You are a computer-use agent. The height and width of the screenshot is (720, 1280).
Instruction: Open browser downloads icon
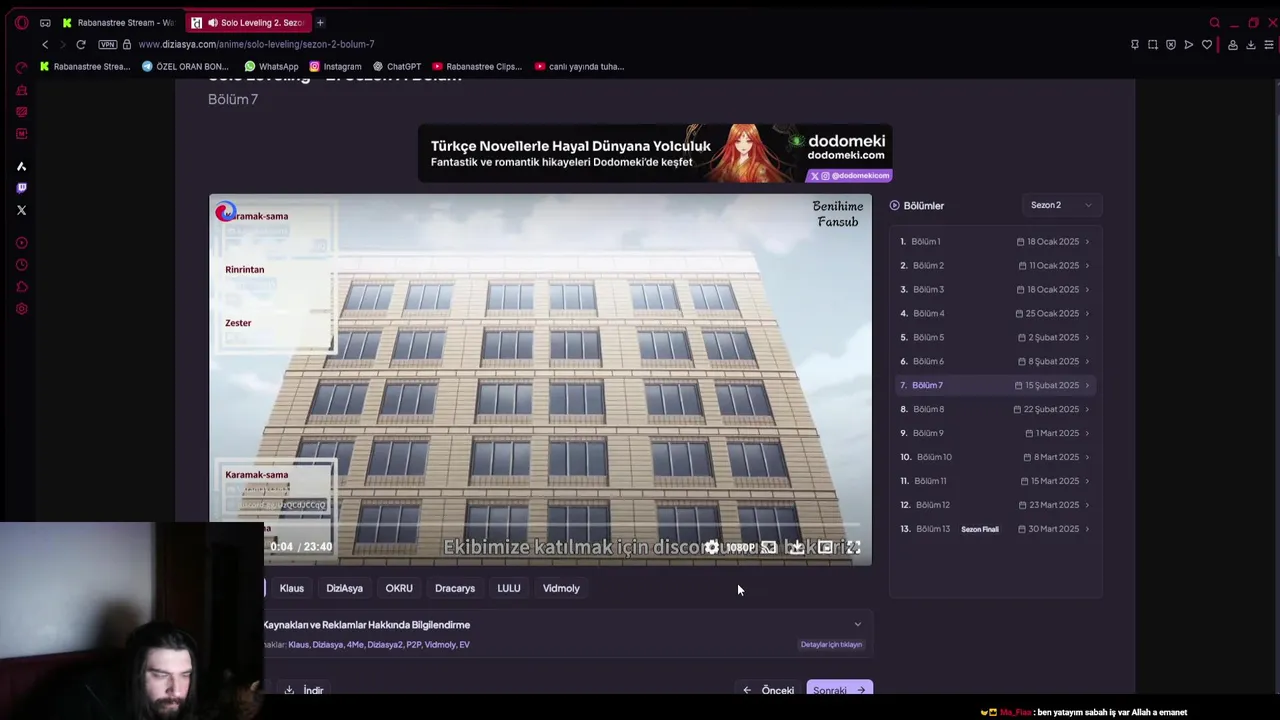pos(1250,44)
